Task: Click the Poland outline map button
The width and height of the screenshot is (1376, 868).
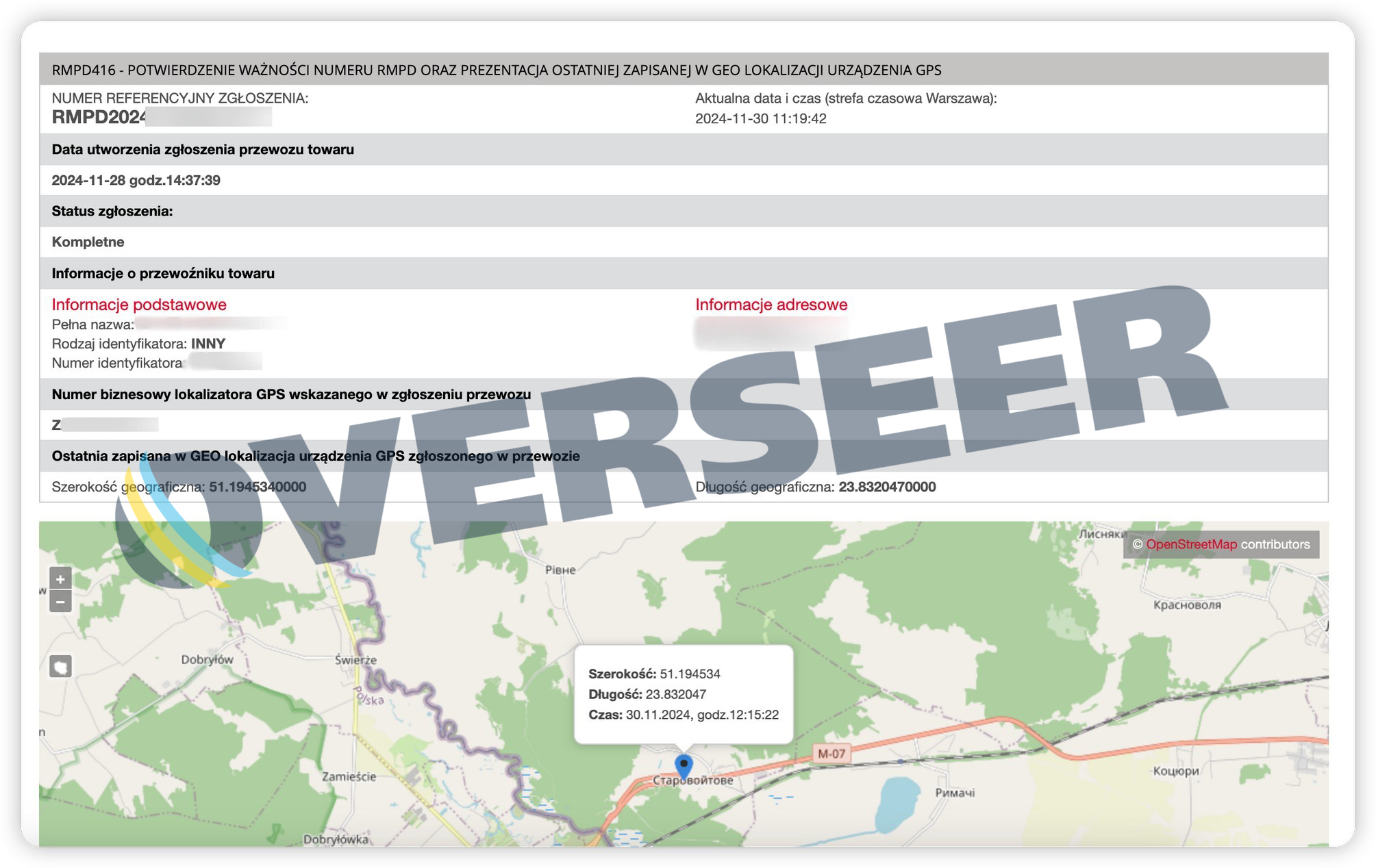Action: click(61, 666)
